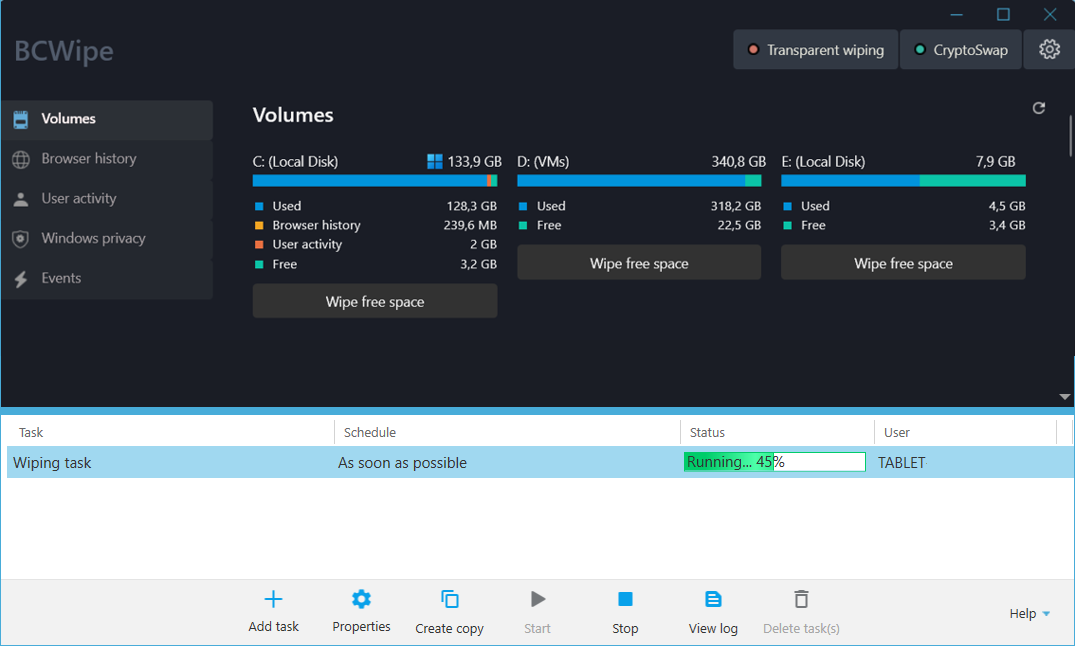1075x646 pixels.
Task: Toggle Transparent wiping
Action: click(815, 49)
